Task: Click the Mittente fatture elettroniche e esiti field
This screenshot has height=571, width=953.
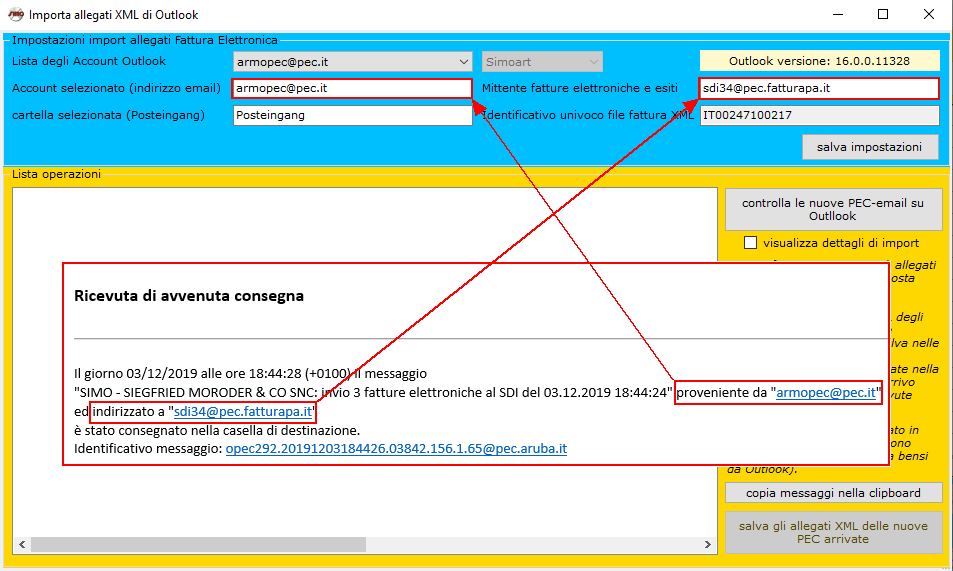Action: coord(818,88)
